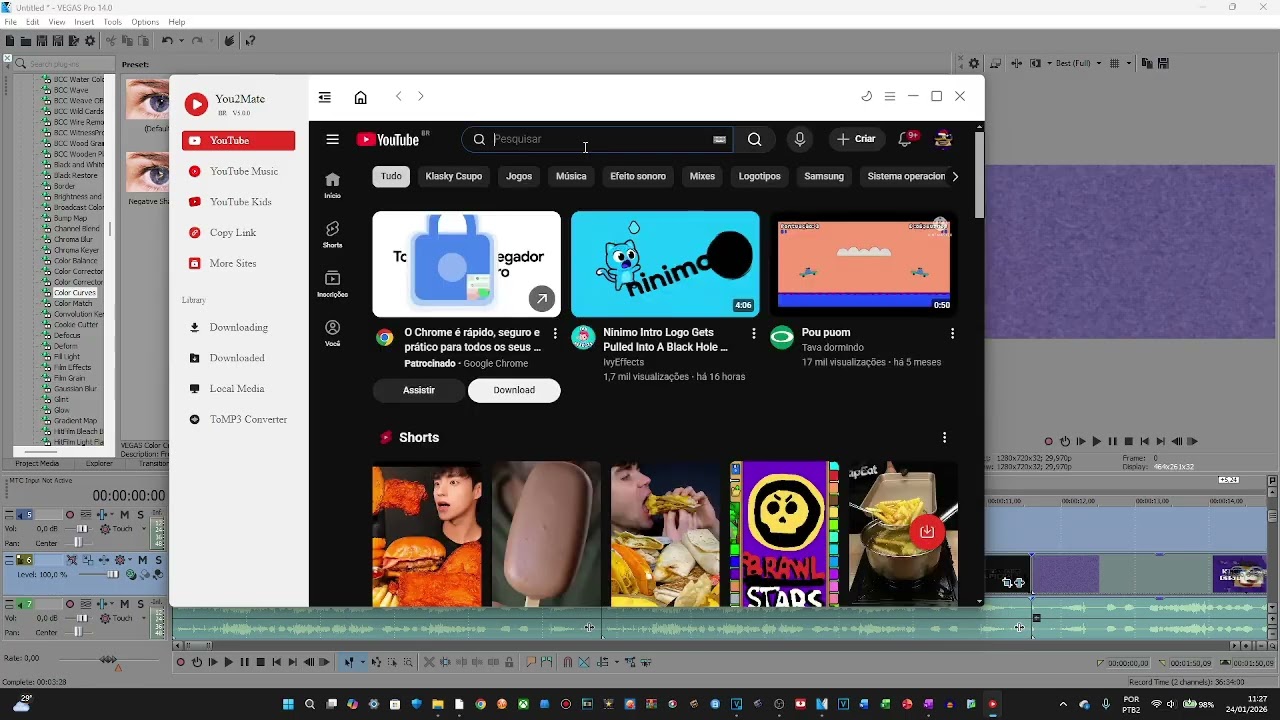
Task: Mute audio track 7 with M button
Action: point(125,604)
